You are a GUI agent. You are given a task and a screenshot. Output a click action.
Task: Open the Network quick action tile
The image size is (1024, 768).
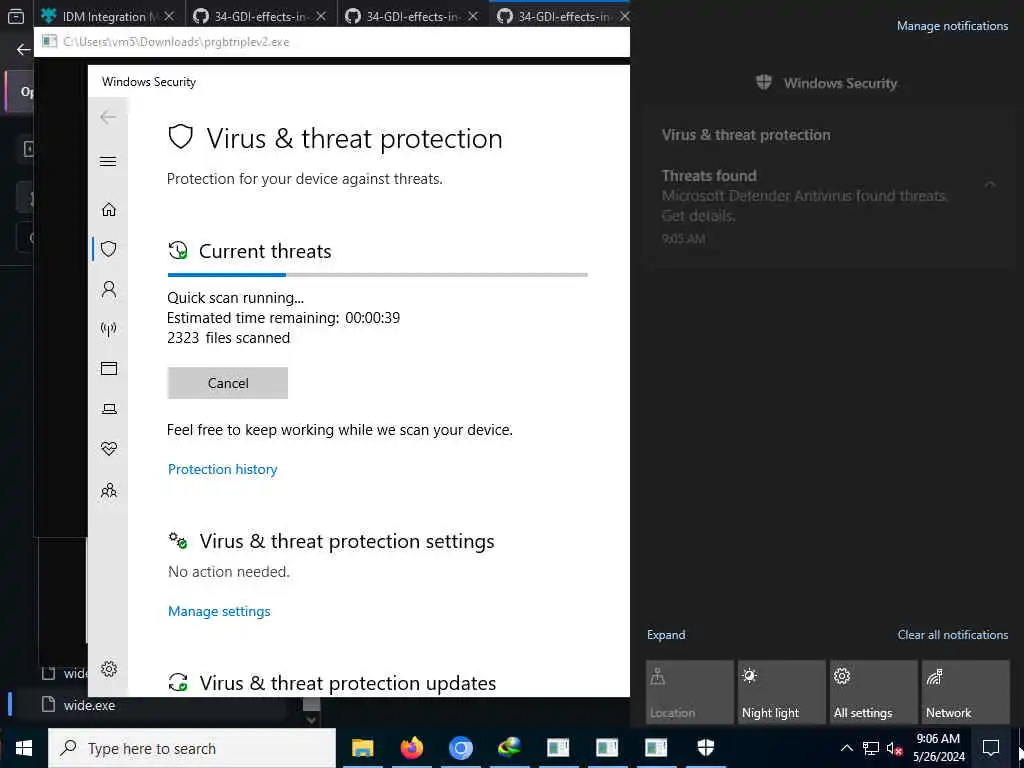(965, 692)
